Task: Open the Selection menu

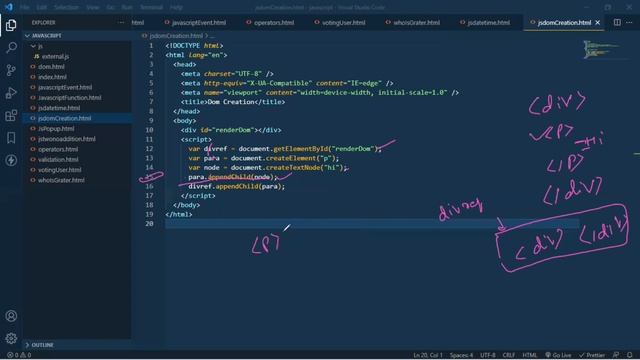Action: pos(66,7)
